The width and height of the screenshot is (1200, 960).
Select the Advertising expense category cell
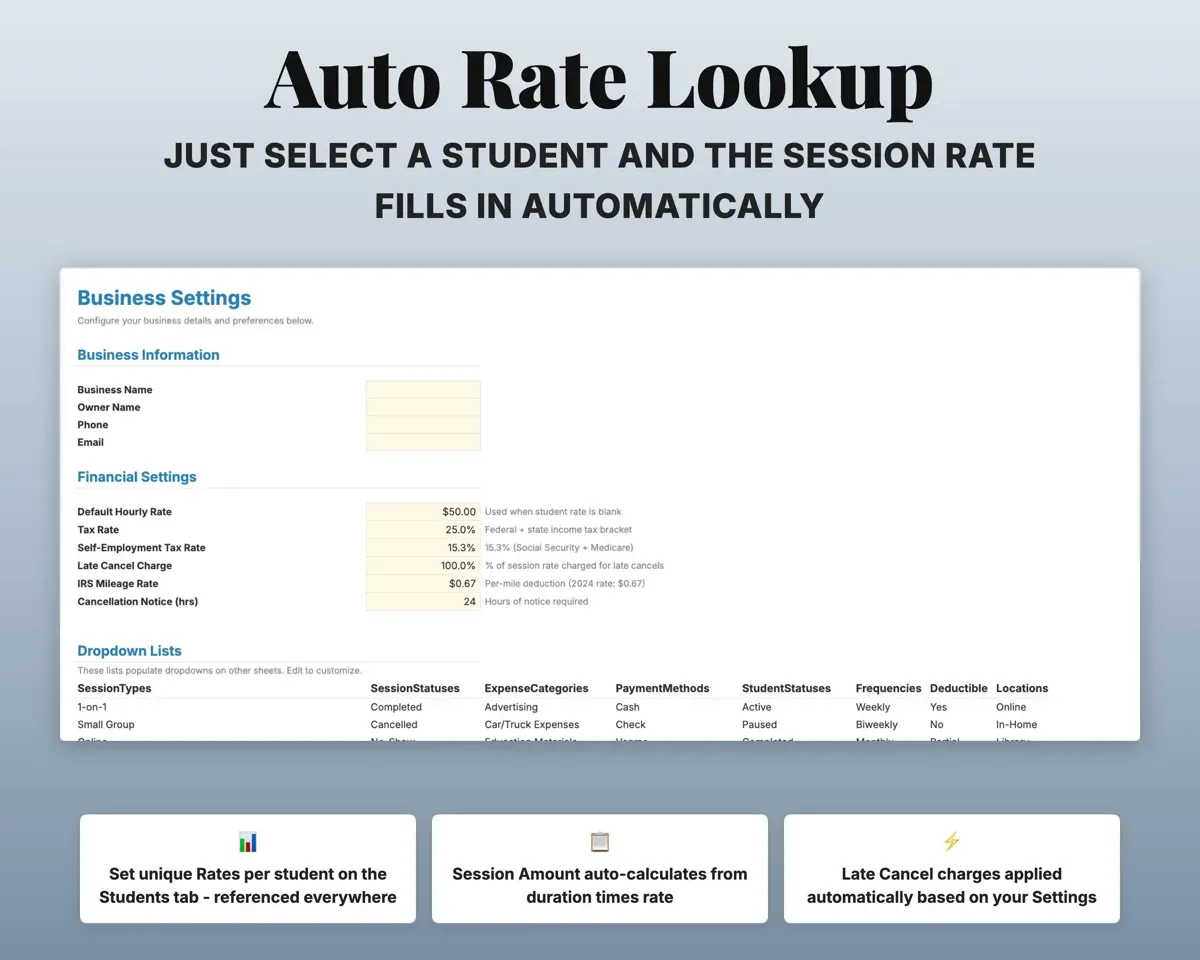click(511, 707)
